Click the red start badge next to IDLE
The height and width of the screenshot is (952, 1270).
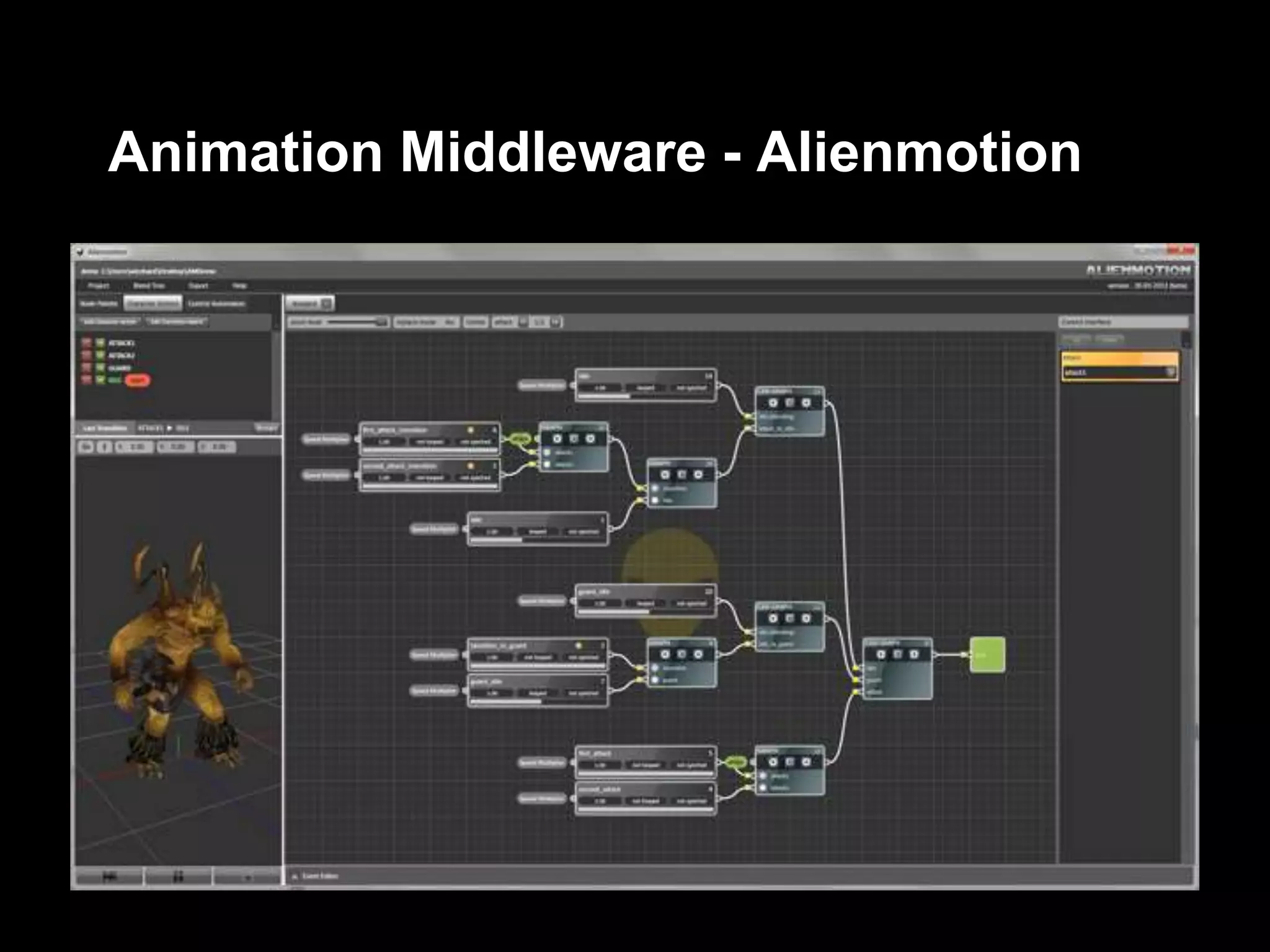pos(138,381)
